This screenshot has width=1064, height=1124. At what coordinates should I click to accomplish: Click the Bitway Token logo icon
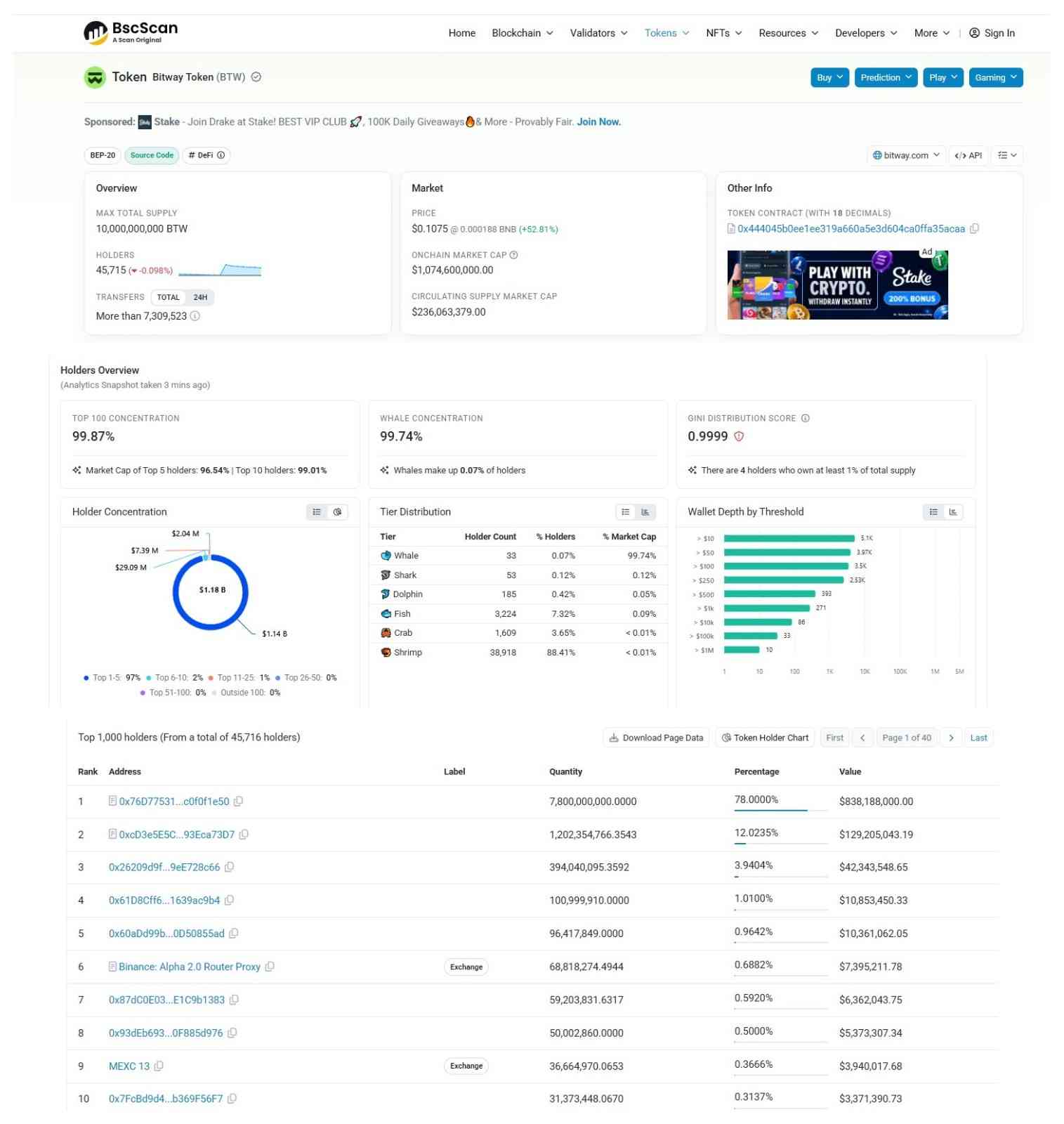point(95,77)
